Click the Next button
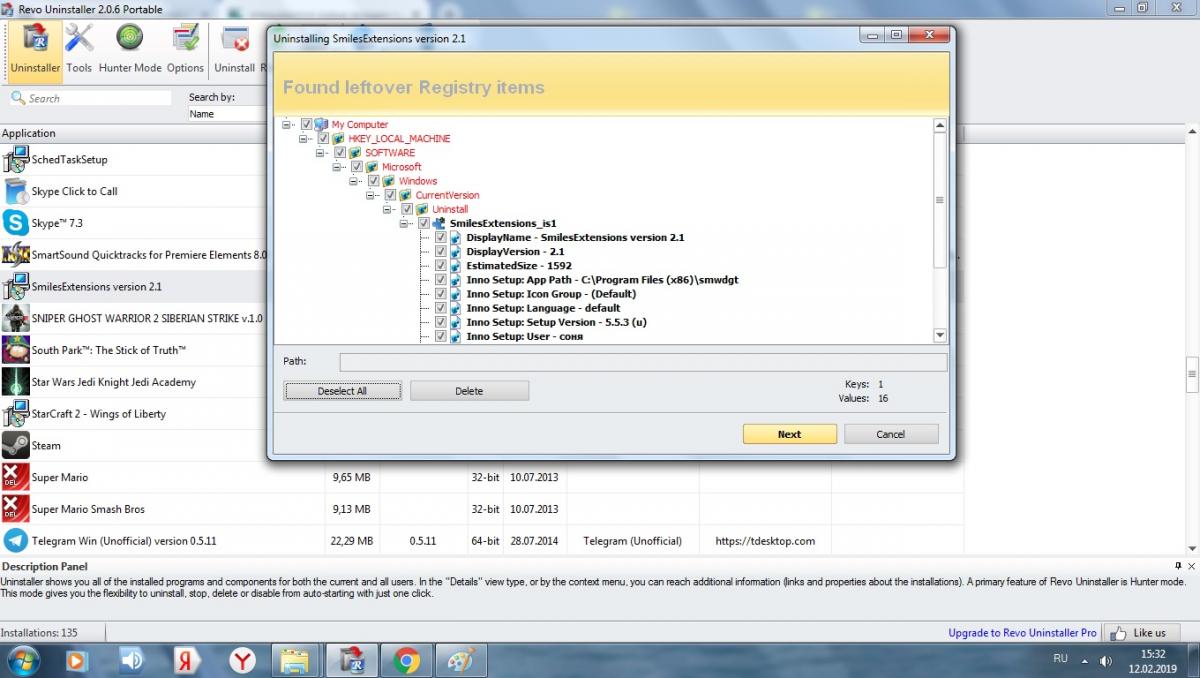 click(789, 434)
